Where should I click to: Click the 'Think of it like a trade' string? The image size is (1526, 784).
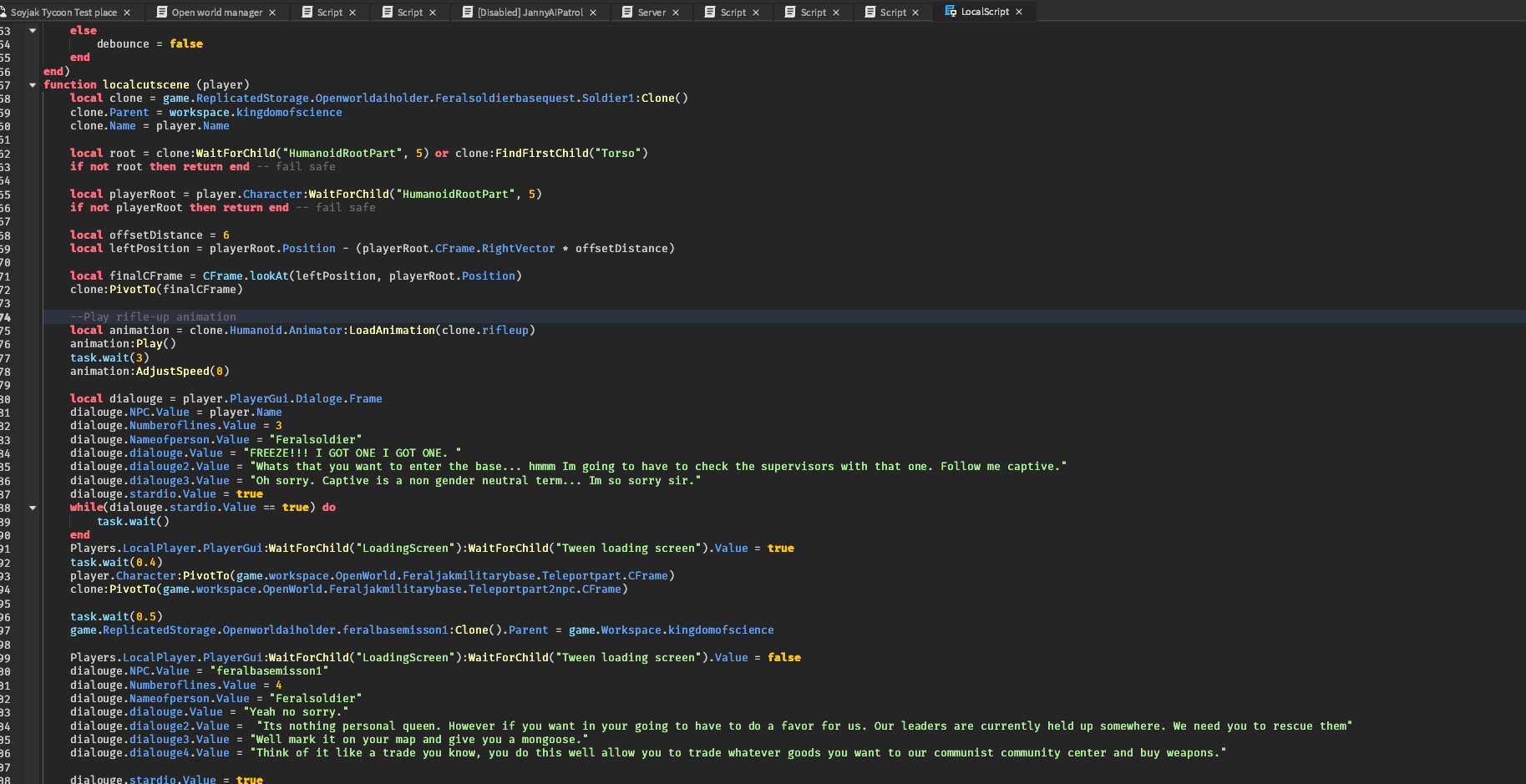(738, 752)
